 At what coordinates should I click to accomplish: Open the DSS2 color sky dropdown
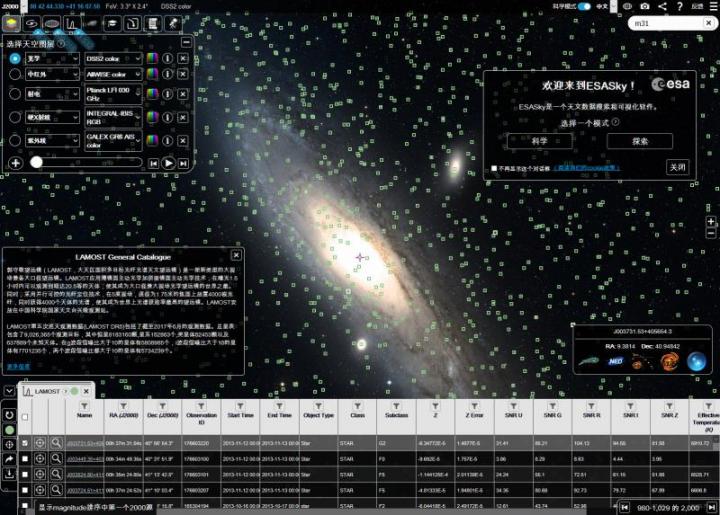click(x=113, y=59)
